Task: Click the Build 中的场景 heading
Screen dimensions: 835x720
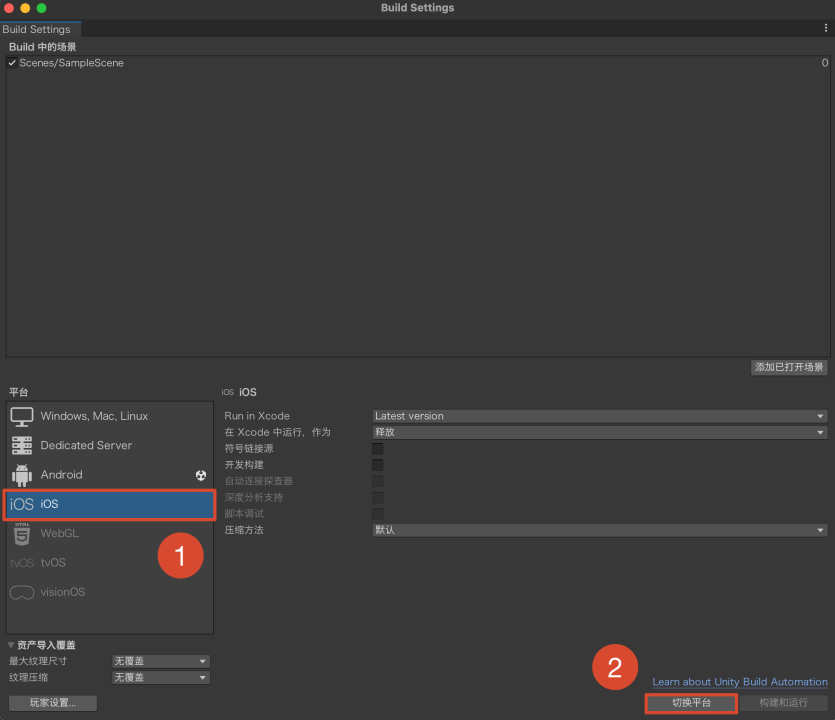Action: [x=43, y=47]
